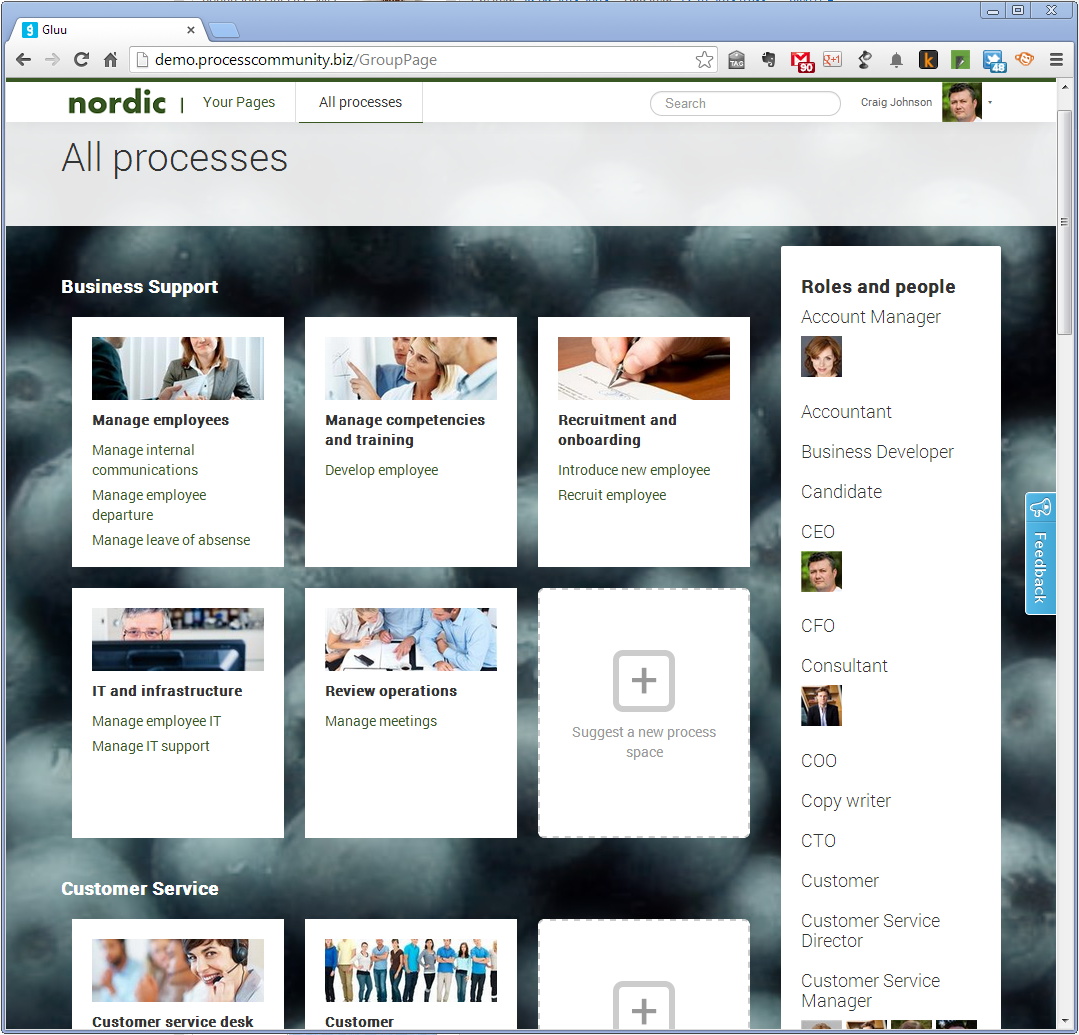
Task: Select the Customer Service Manager role
Action: point(870,991)
